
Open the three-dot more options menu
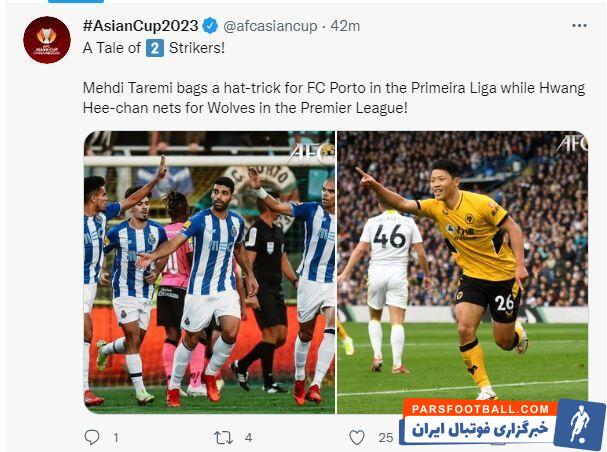[x=579, y=26]
